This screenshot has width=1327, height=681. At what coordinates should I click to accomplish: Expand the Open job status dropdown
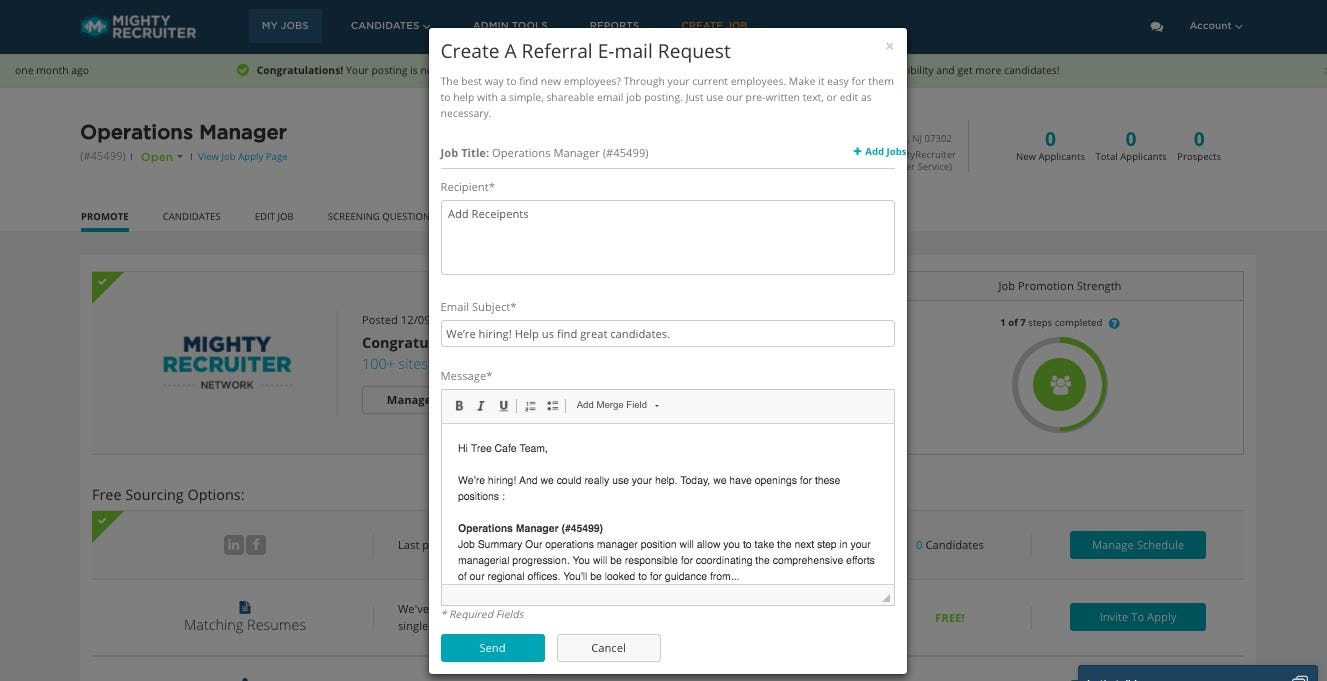160,157
